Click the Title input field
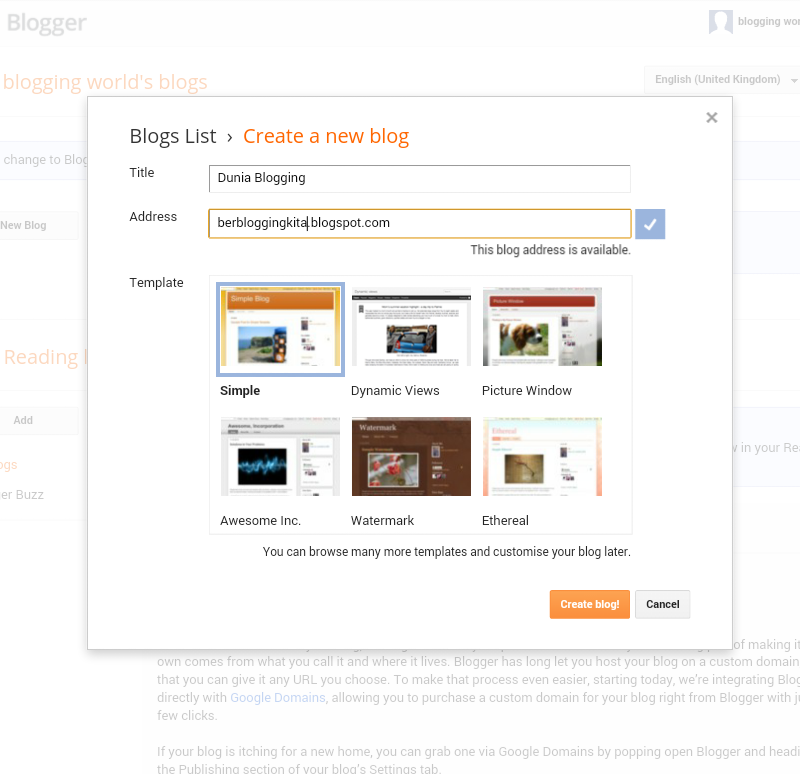 click(x=419, y=179)
